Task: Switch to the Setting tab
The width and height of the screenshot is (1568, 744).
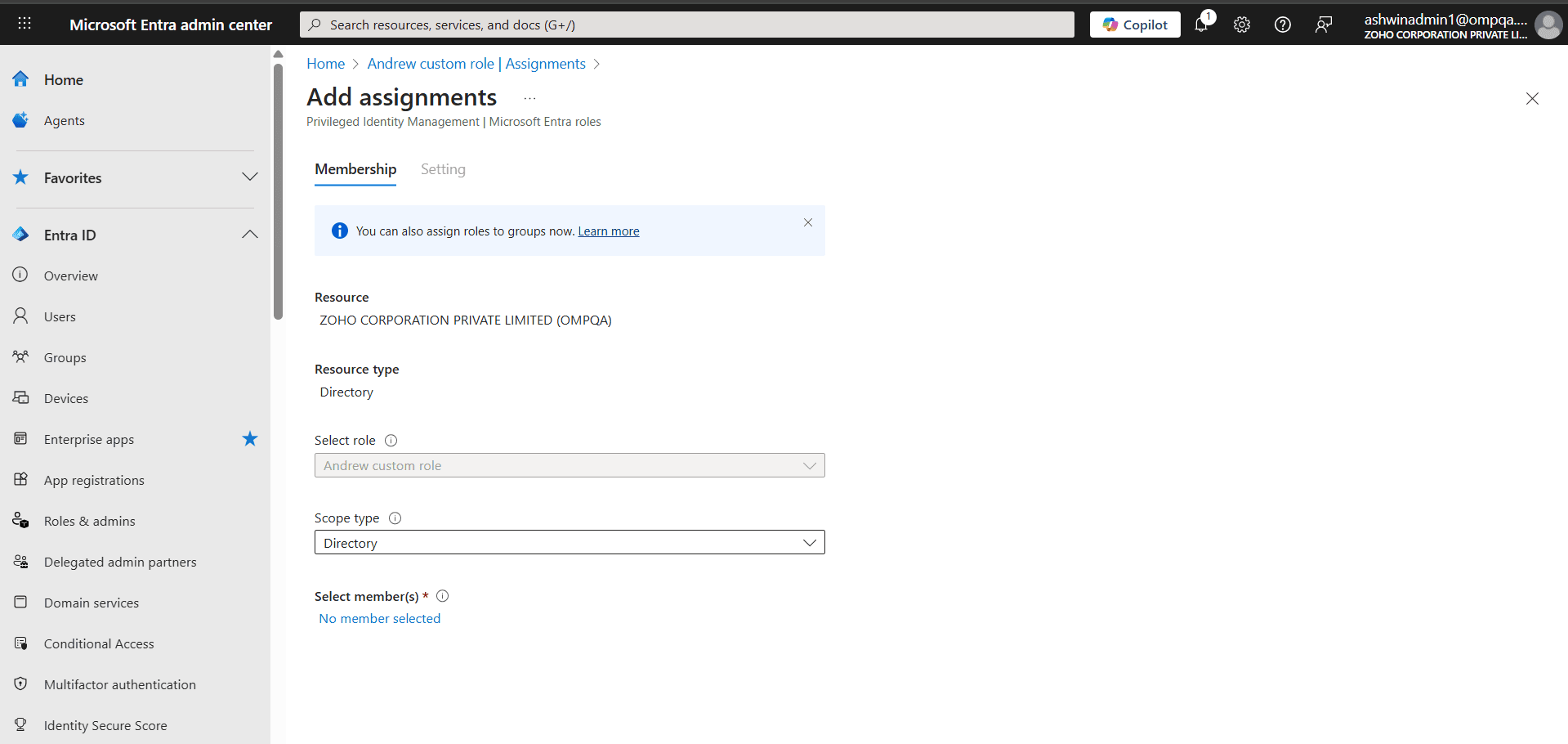Action: tap(443, 169)
